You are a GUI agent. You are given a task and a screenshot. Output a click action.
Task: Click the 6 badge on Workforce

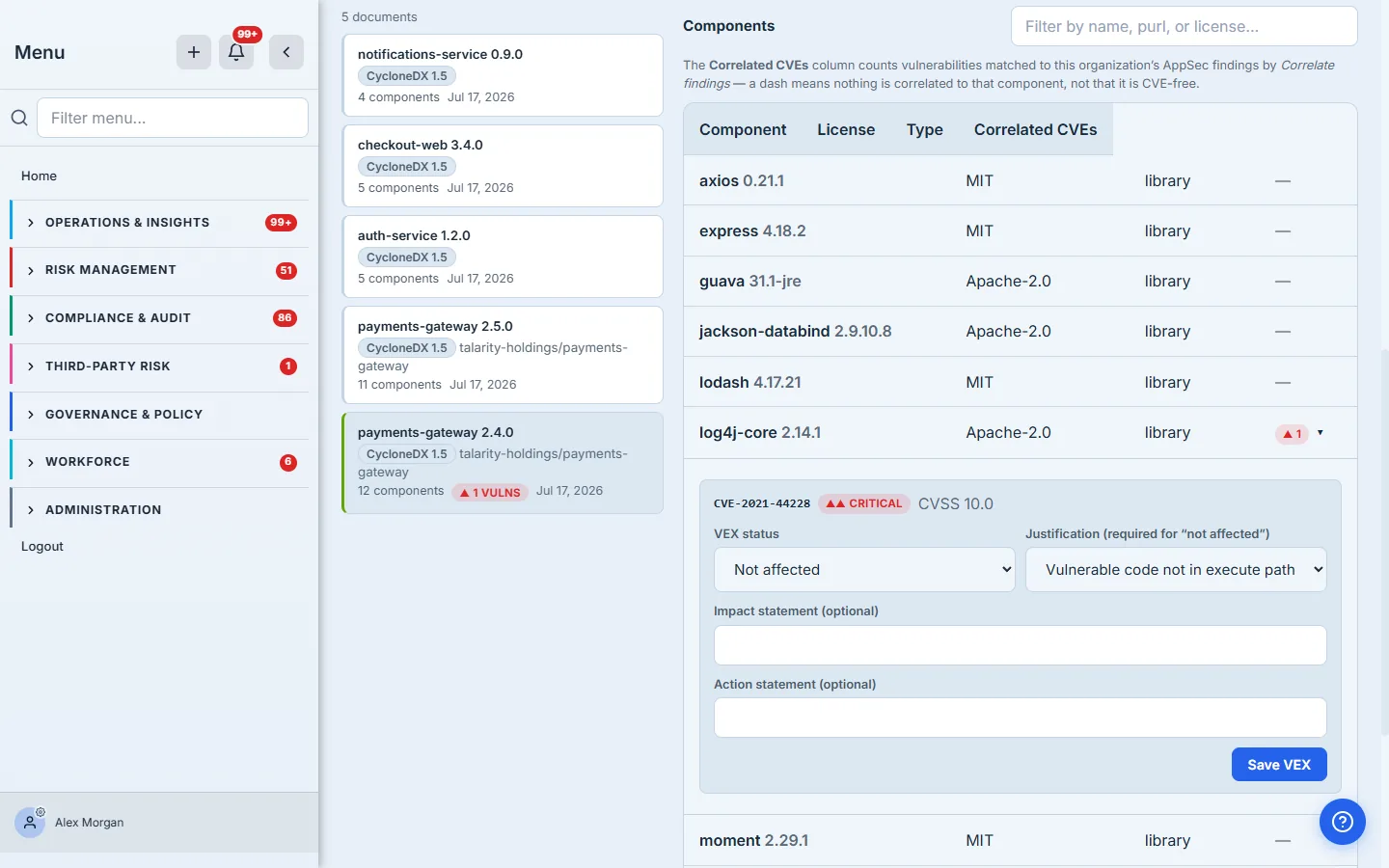point(287,462)
